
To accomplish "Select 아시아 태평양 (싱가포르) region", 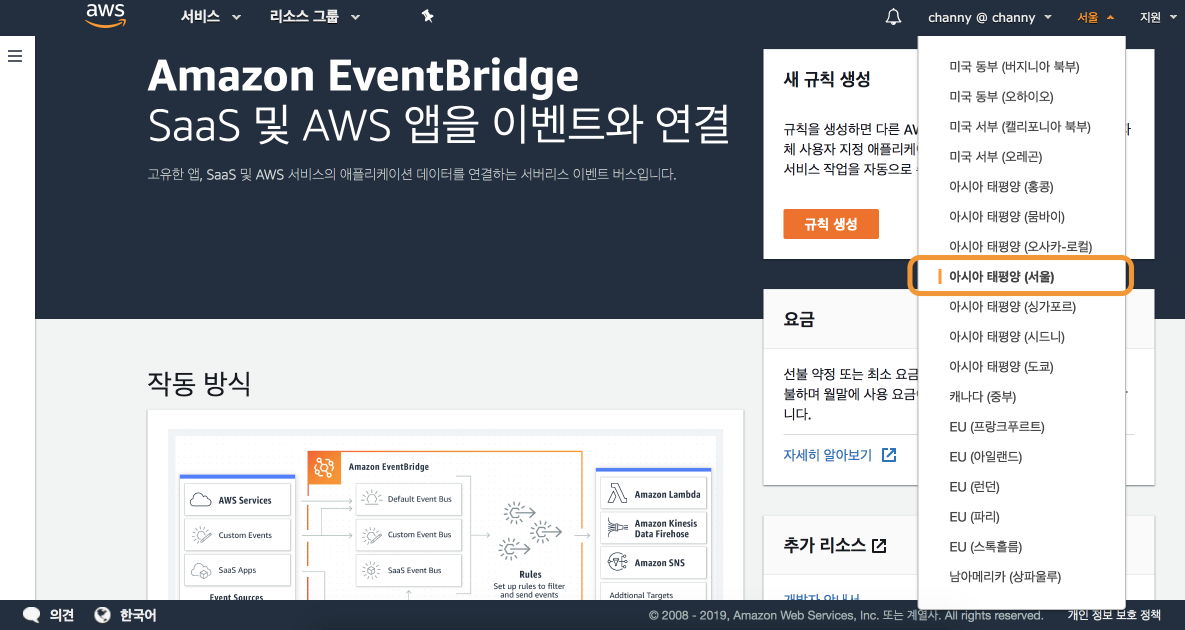I will click(1012, 306).
